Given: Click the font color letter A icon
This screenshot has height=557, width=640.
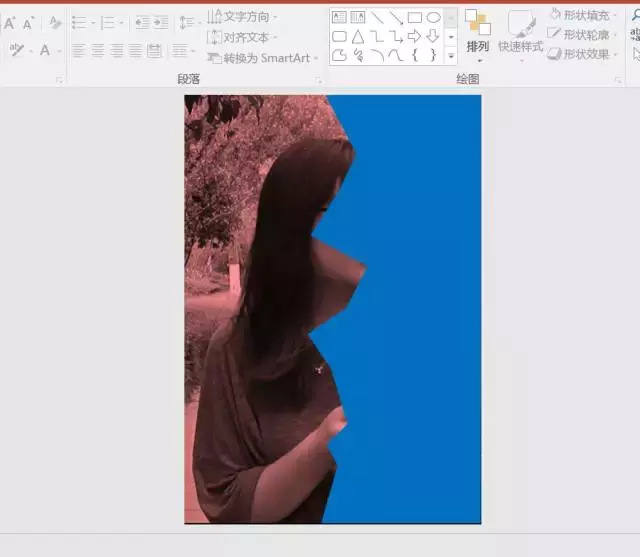Looking at the screenshot, I should pyautogui.click(x=45, y=50).
